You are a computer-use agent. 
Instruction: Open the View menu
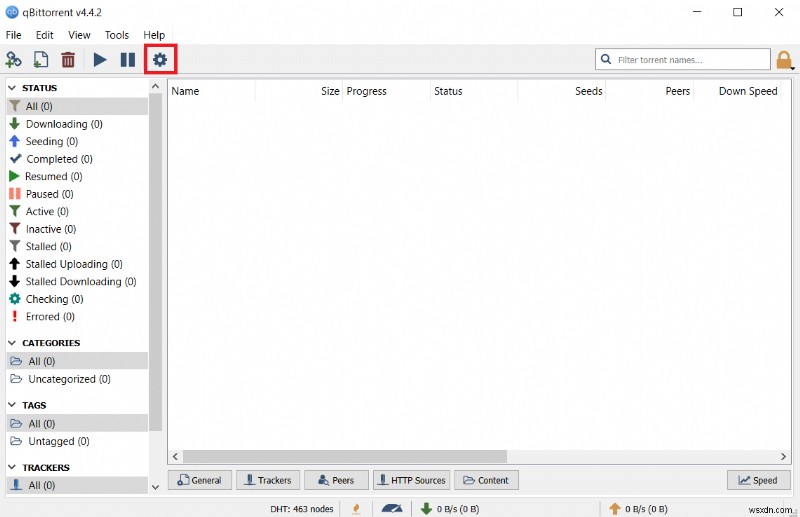pos(80,35)
